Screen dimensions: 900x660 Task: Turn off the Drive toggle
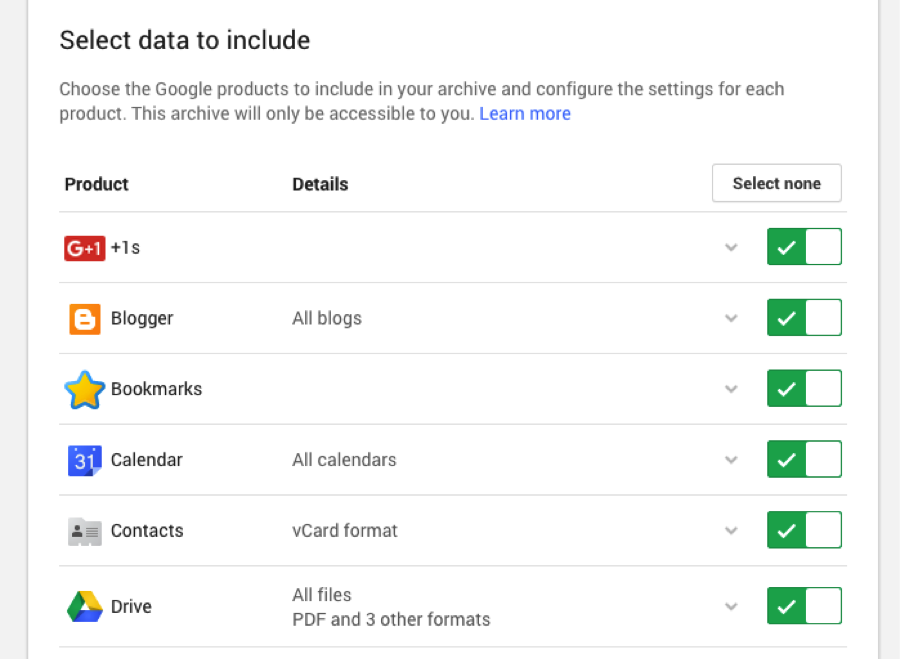pyautogui.click(x=804, y=606)
